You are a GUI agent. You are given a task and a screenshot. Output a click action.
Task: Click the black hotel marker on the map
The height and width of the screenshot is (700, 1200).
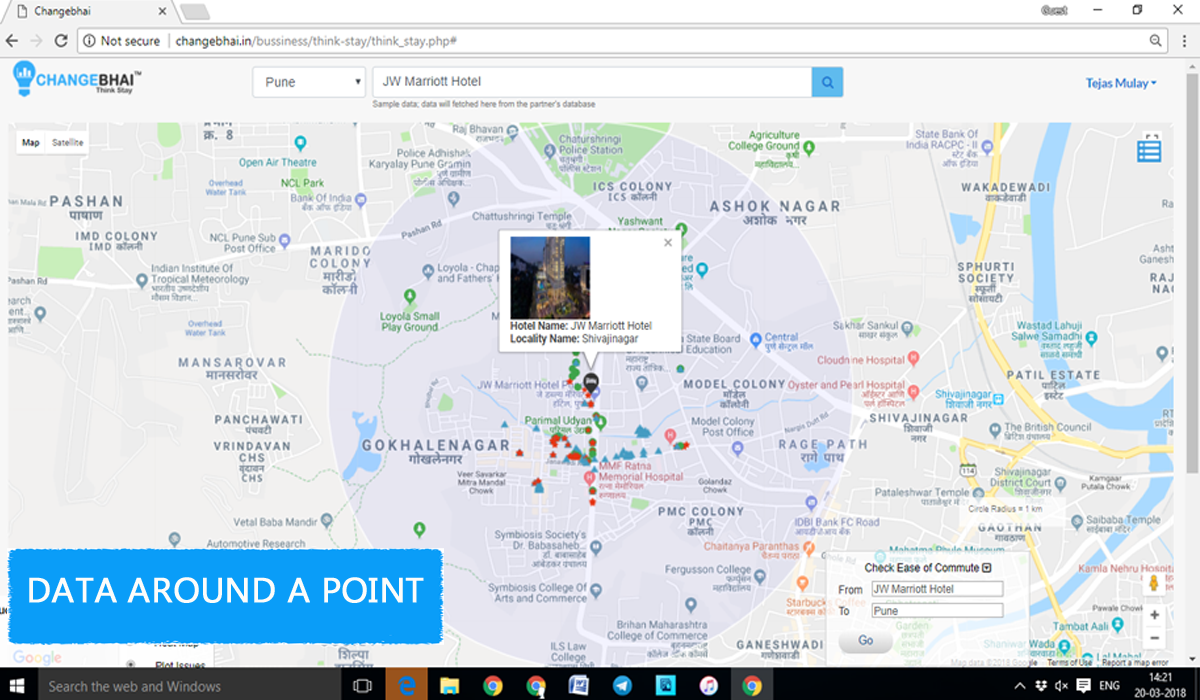[591, 381]
